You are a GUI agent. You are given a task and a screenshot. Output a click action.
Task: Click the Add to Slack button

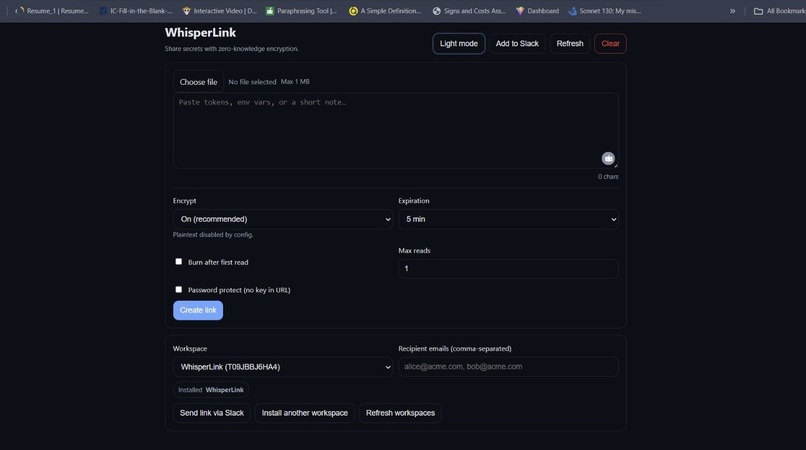coord(517,44)
